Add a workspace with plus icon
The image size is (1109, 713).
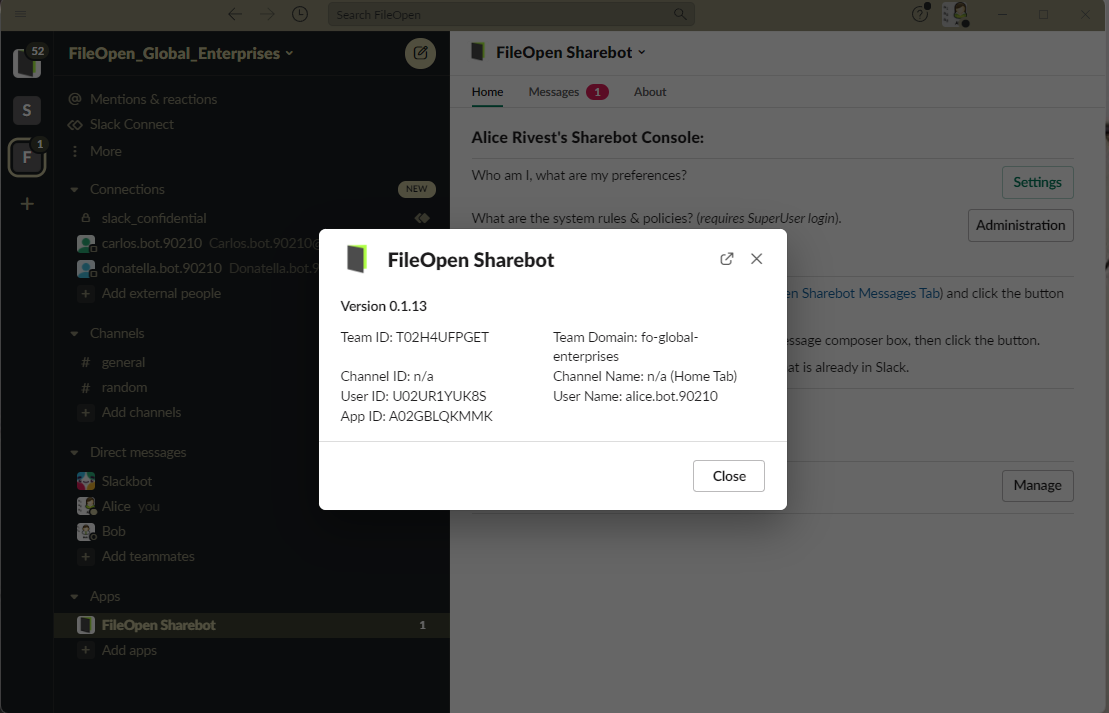[27, 204]
